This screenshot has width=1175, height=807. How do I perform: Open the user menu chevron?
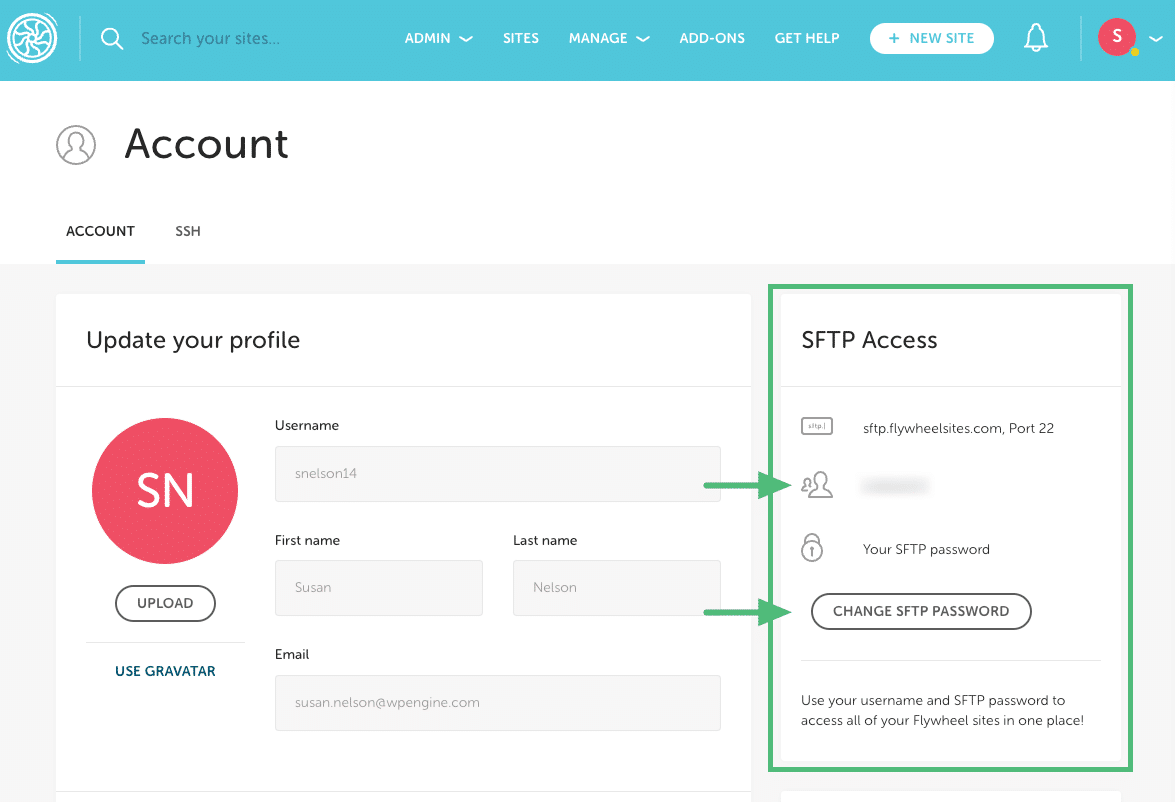[1156, 38]
